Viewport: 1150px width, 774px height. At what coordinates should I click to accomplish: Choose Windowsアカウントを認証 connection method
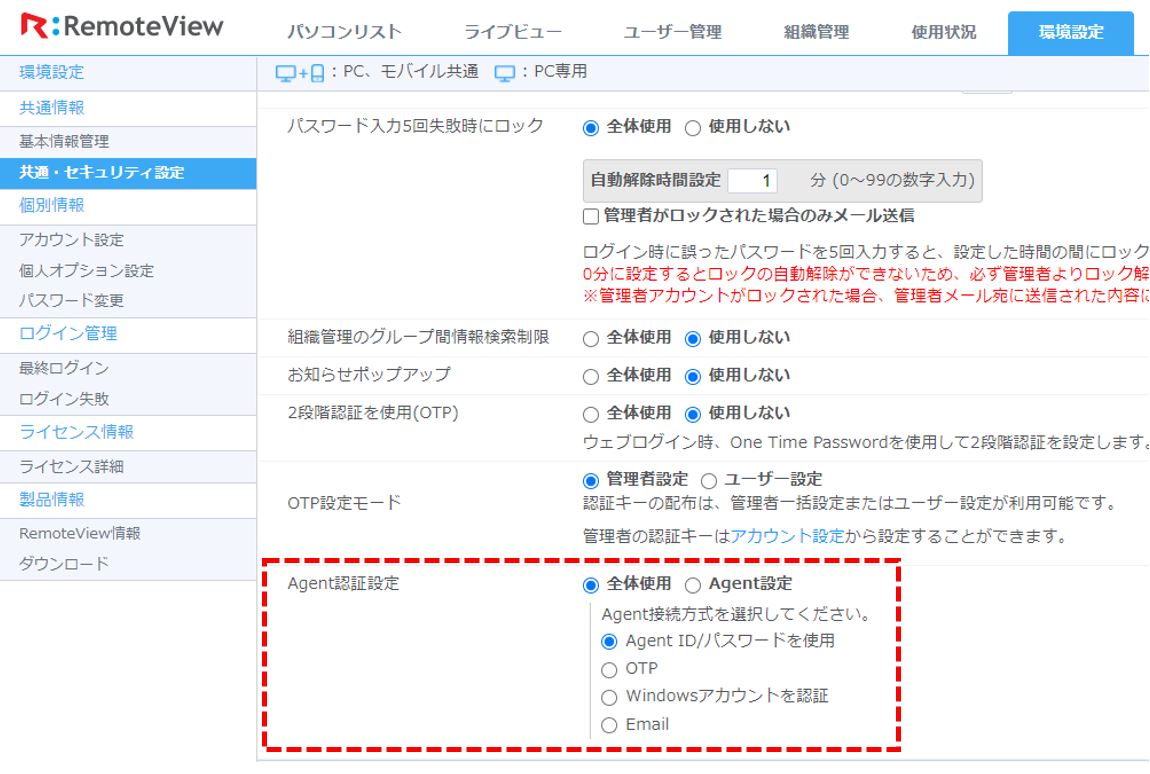point(609,698)
